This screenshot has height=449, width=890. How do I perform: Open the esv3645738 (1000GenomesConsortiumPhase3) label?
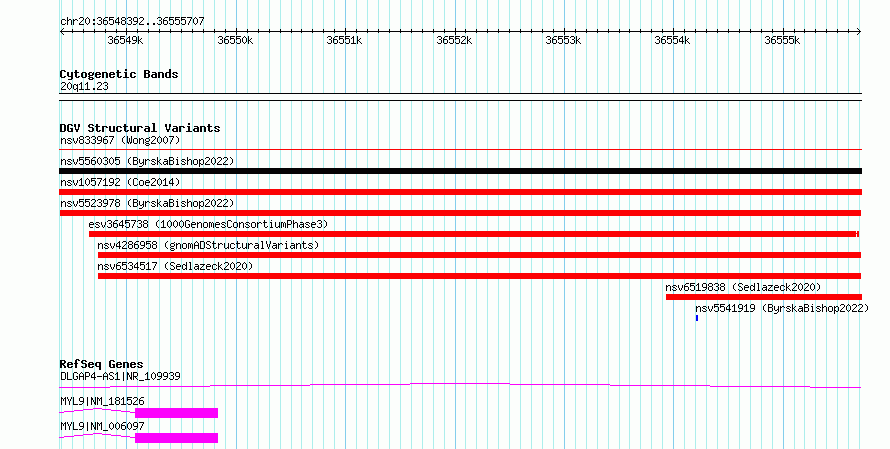pyautogui.click(x=208, y=224)
